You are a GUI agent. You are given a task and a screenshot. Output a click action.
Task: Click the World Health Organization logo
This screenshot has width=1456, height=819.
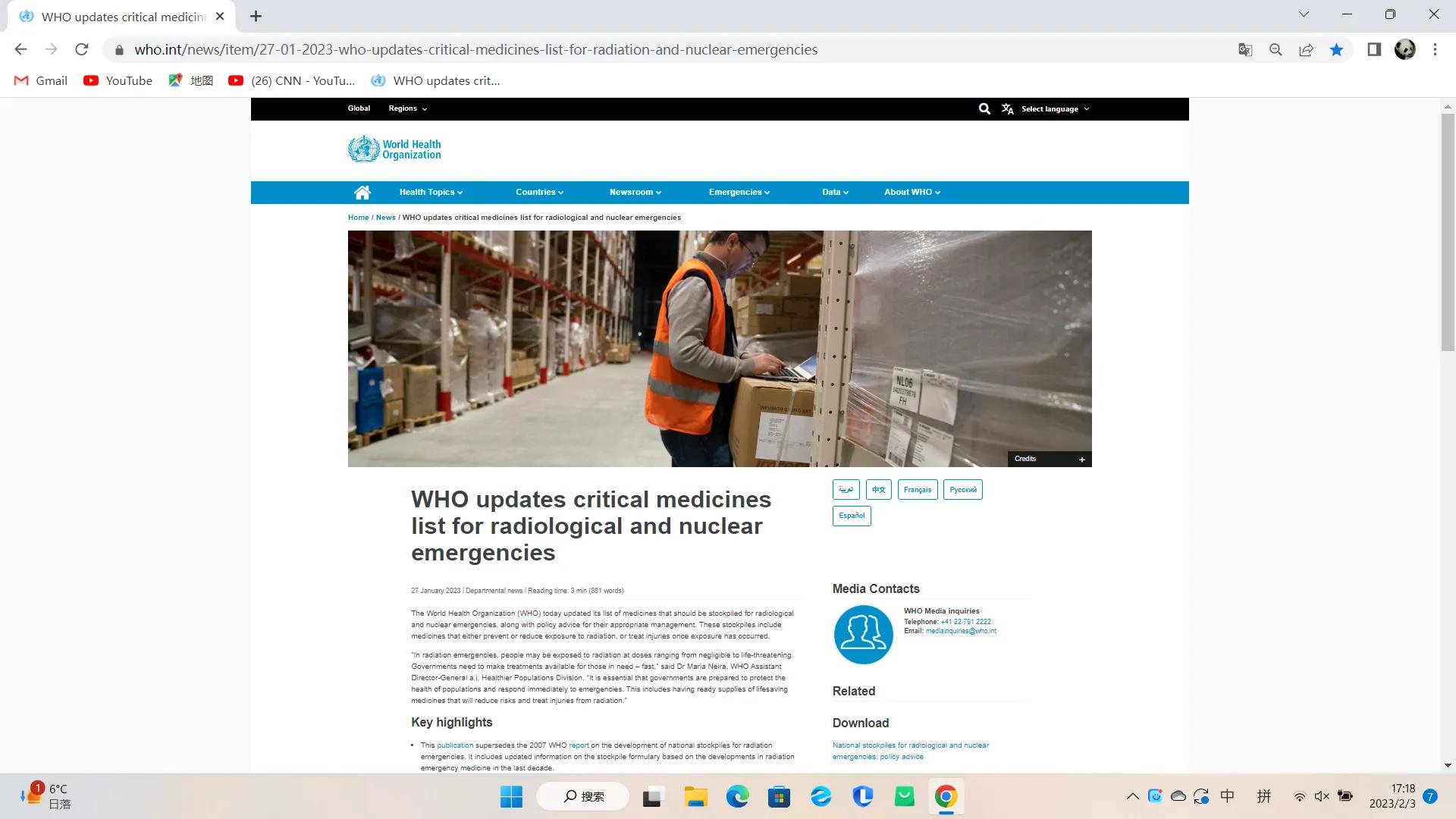(394, 149)
